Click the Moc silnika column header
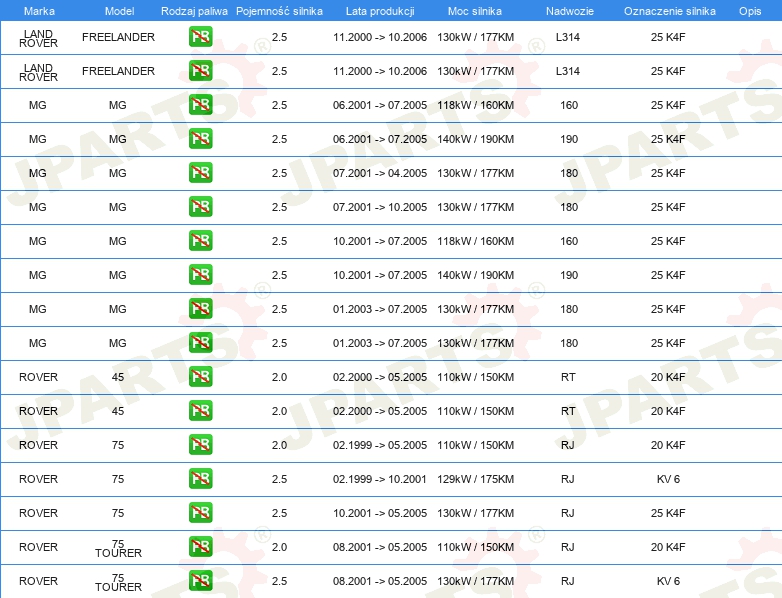Image resolution: width=782 pixels, height=598 pixels. tap(475, 11)
